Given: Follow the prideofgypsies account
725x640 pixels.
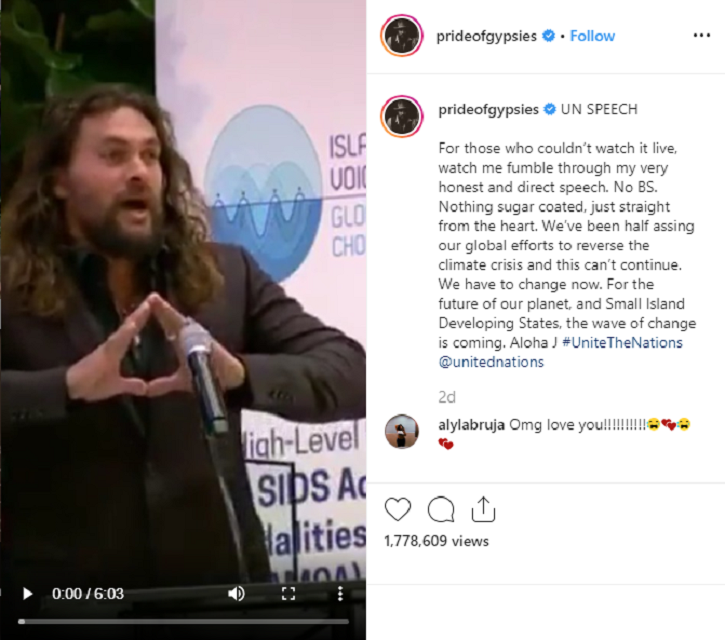Looking at the screenshot, I should (x=592, y=36).
